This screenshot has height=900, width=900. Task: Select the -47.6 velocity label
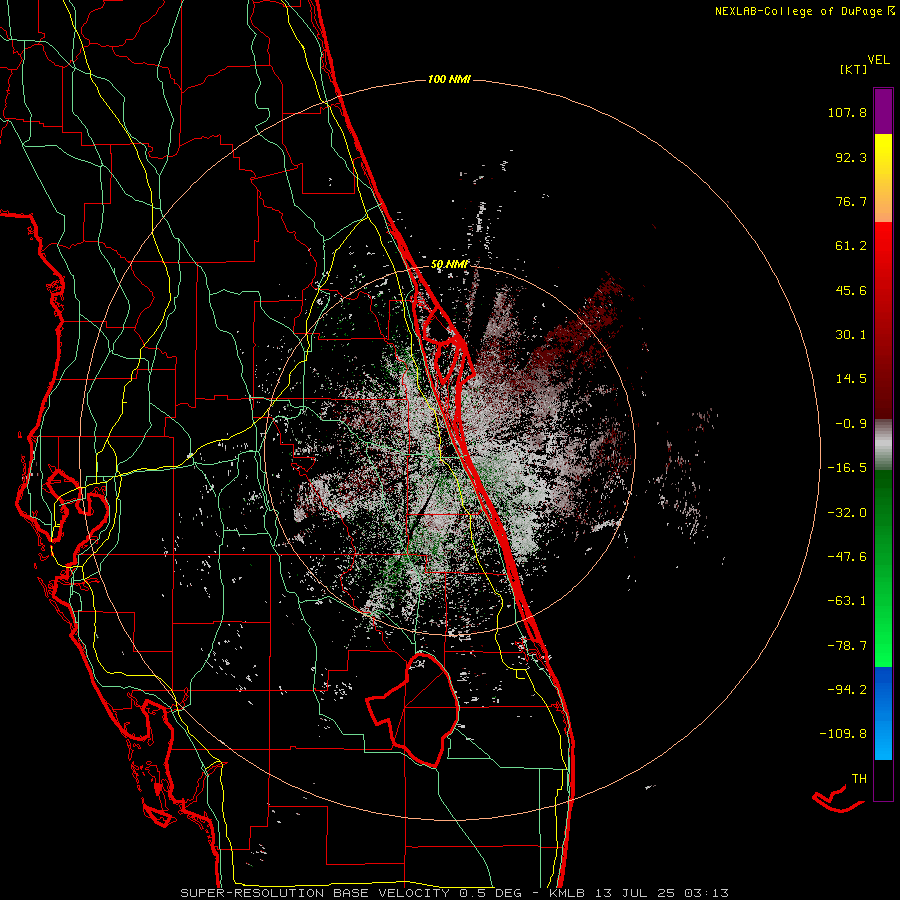(x=847, y=557)
